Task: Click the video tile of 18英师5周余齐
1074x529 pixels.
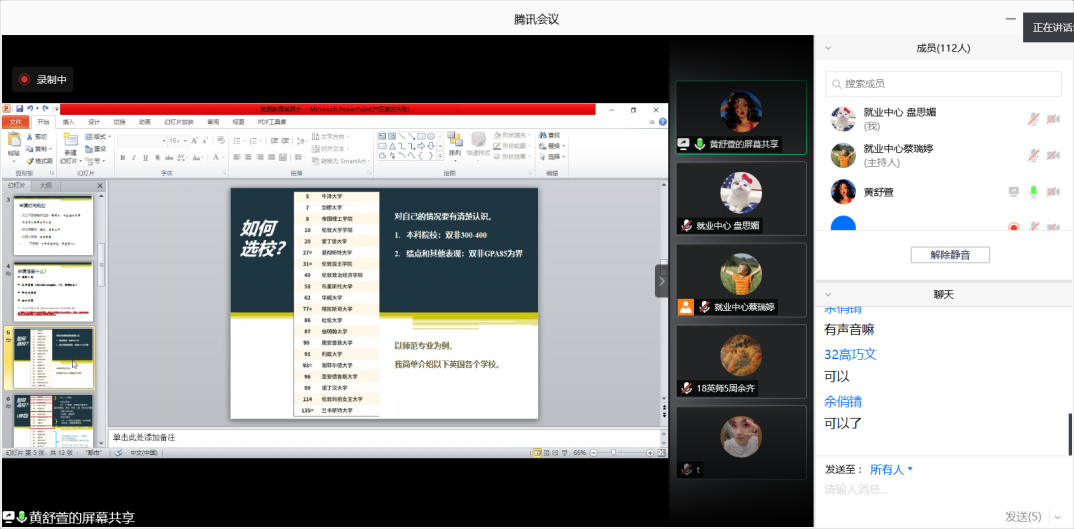Action: click(740, 361)
